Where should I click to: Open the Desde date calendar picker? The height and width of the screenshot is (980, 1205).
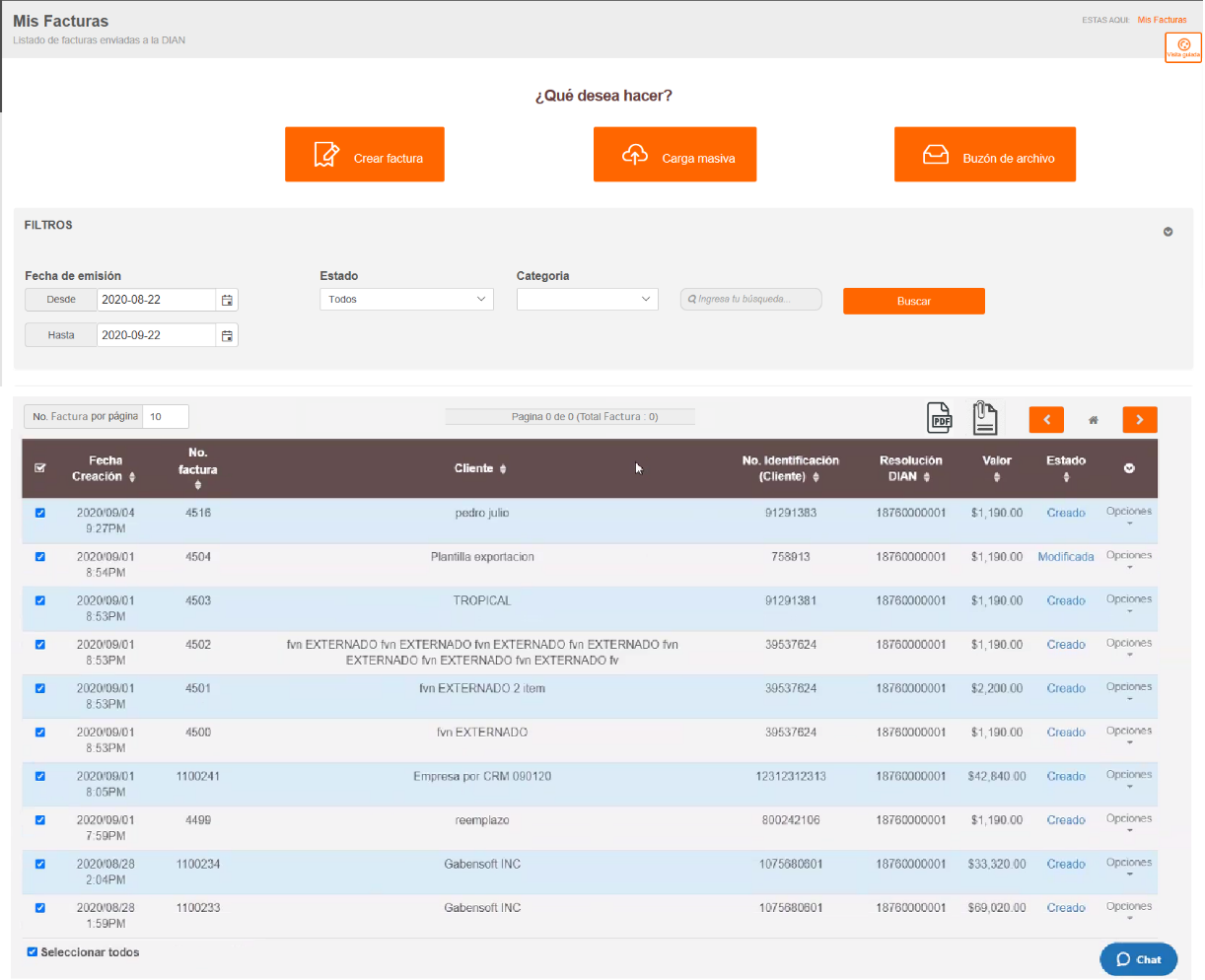pos(227,300)
